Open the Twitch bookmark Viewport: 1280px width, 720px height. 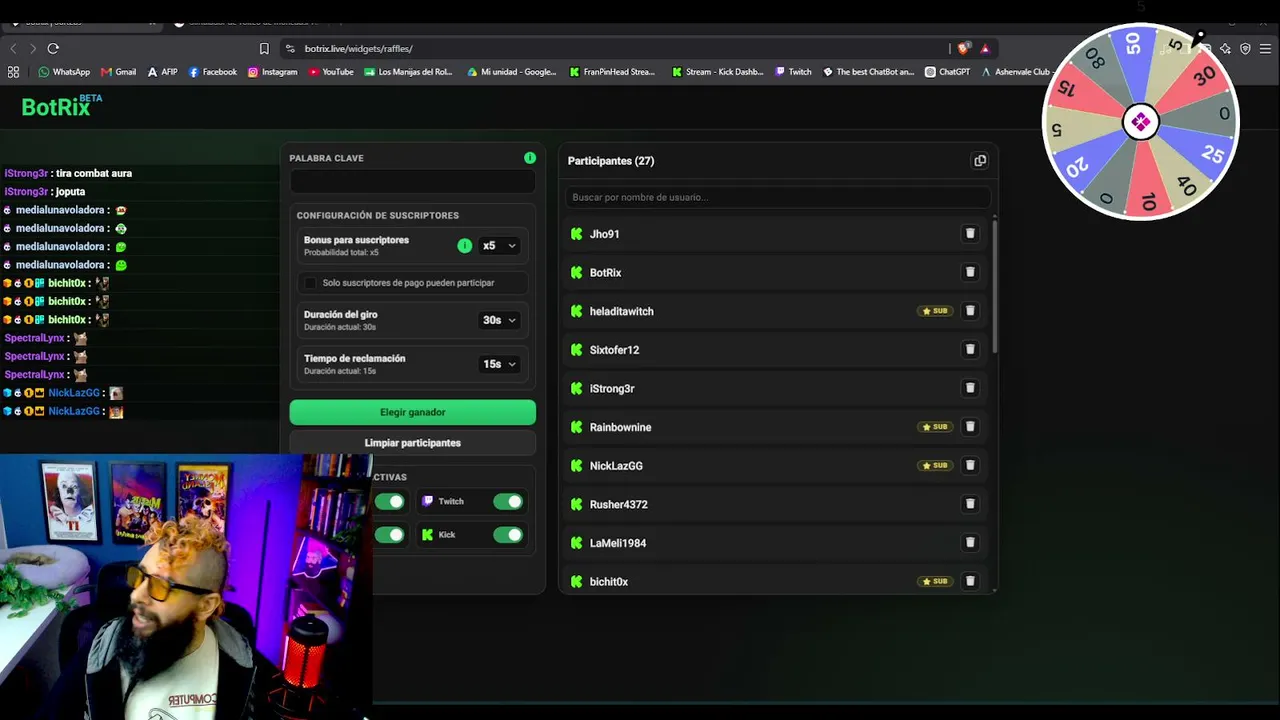793,72
